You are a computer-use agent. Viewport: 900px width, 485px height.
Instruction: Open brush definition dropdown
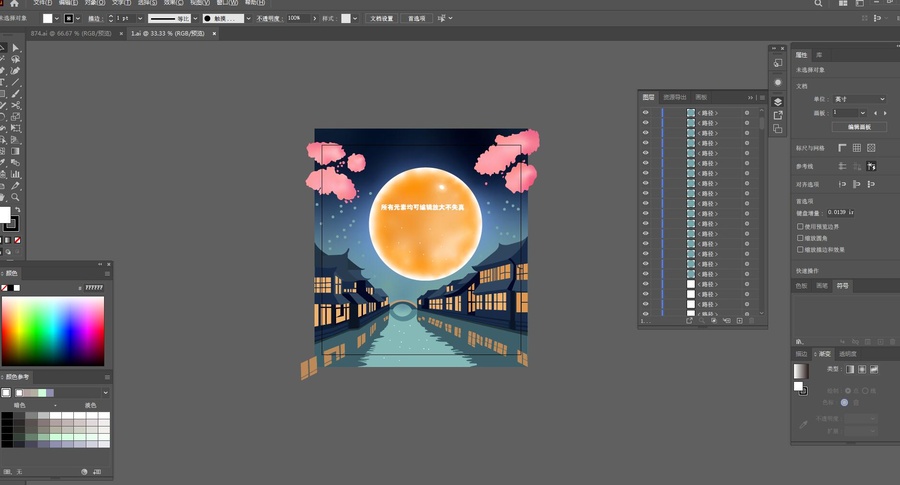click(249, 18)
